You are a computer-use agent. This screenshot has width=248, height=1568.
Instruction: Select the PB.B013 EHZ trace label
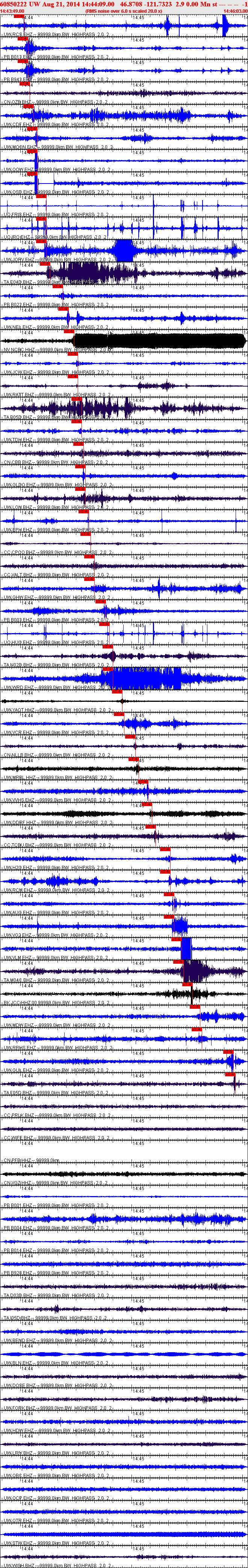tap(56, 57)
